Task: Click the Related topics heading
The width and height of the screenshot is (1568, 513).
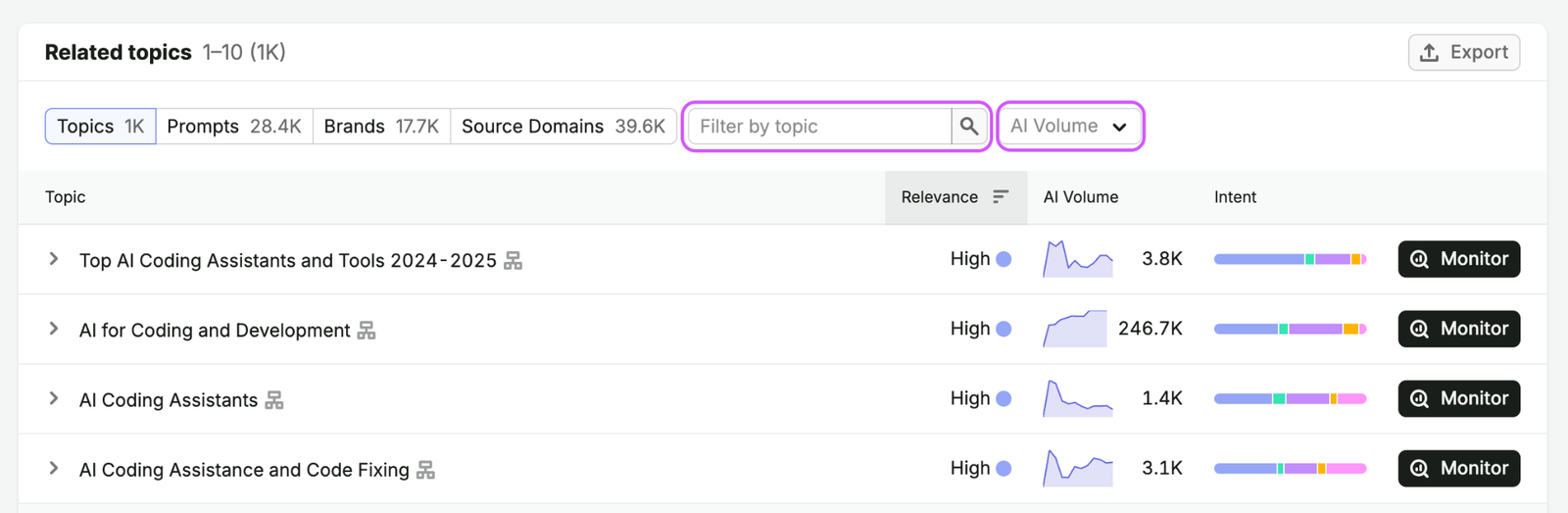Action: point(119,52)
